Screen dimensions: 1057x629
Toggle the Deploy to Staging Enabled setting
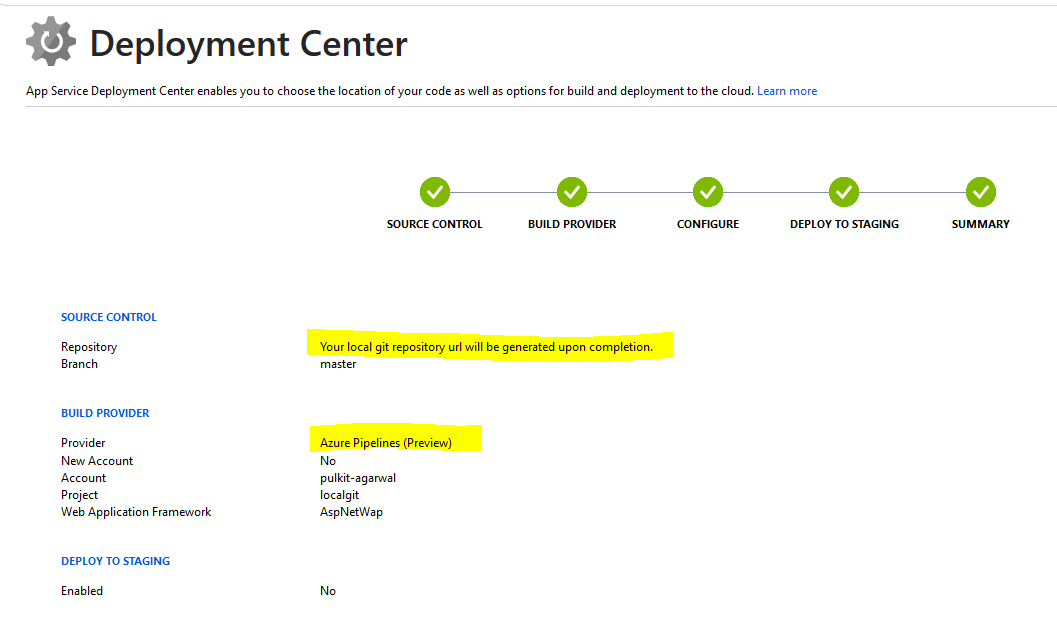[x=82, y=590]
